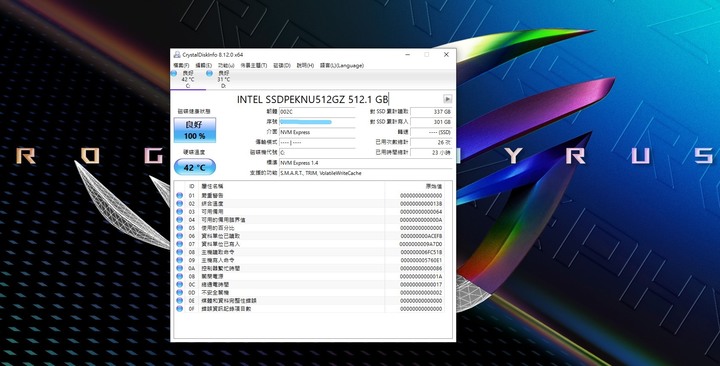Click total host reads value 337 GB
The image size is (720, 366).
pyautogui.click(x=431, y=112)
